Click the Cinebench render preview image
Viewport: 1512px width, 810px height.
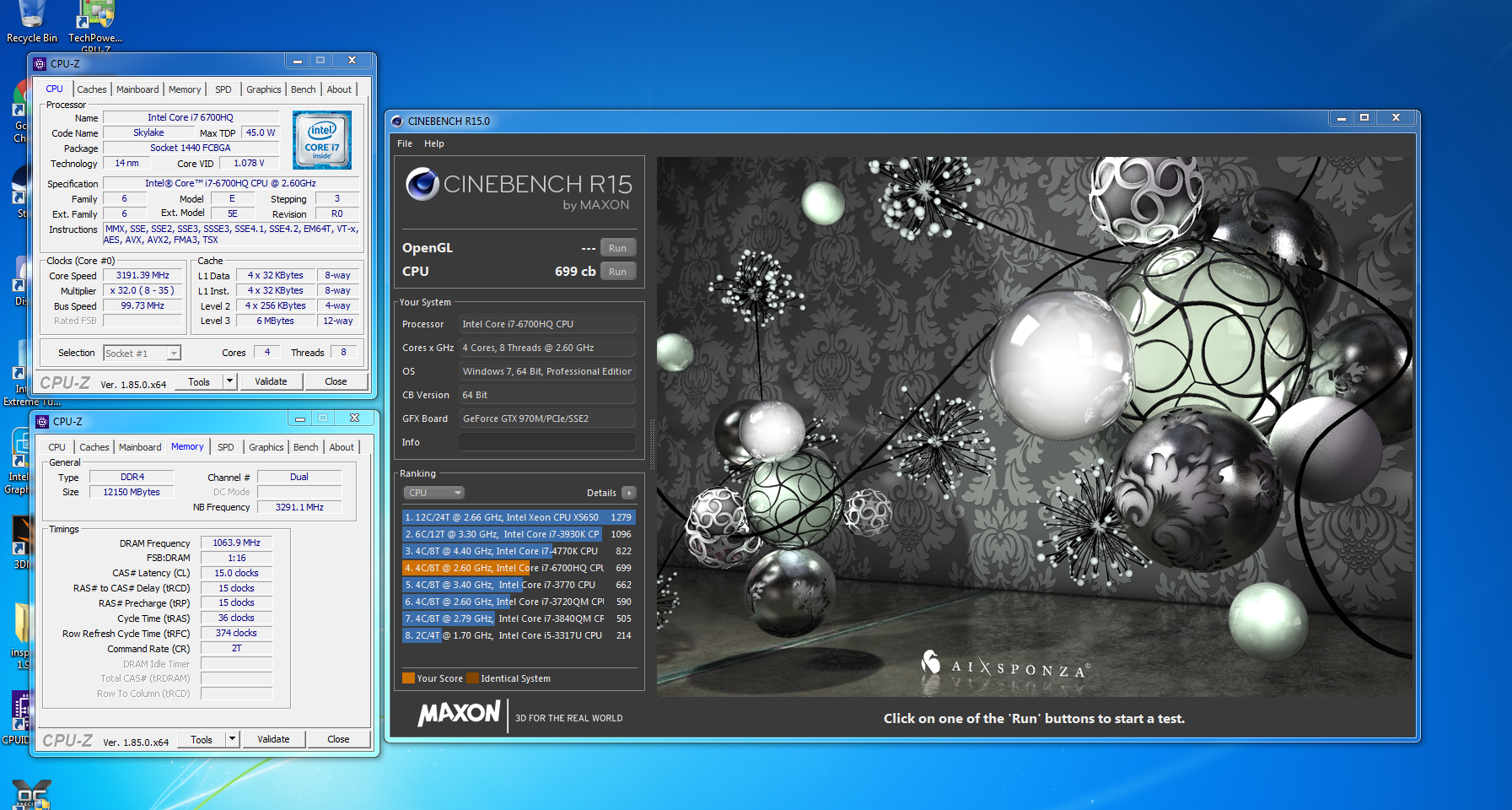coord(1035,426)
